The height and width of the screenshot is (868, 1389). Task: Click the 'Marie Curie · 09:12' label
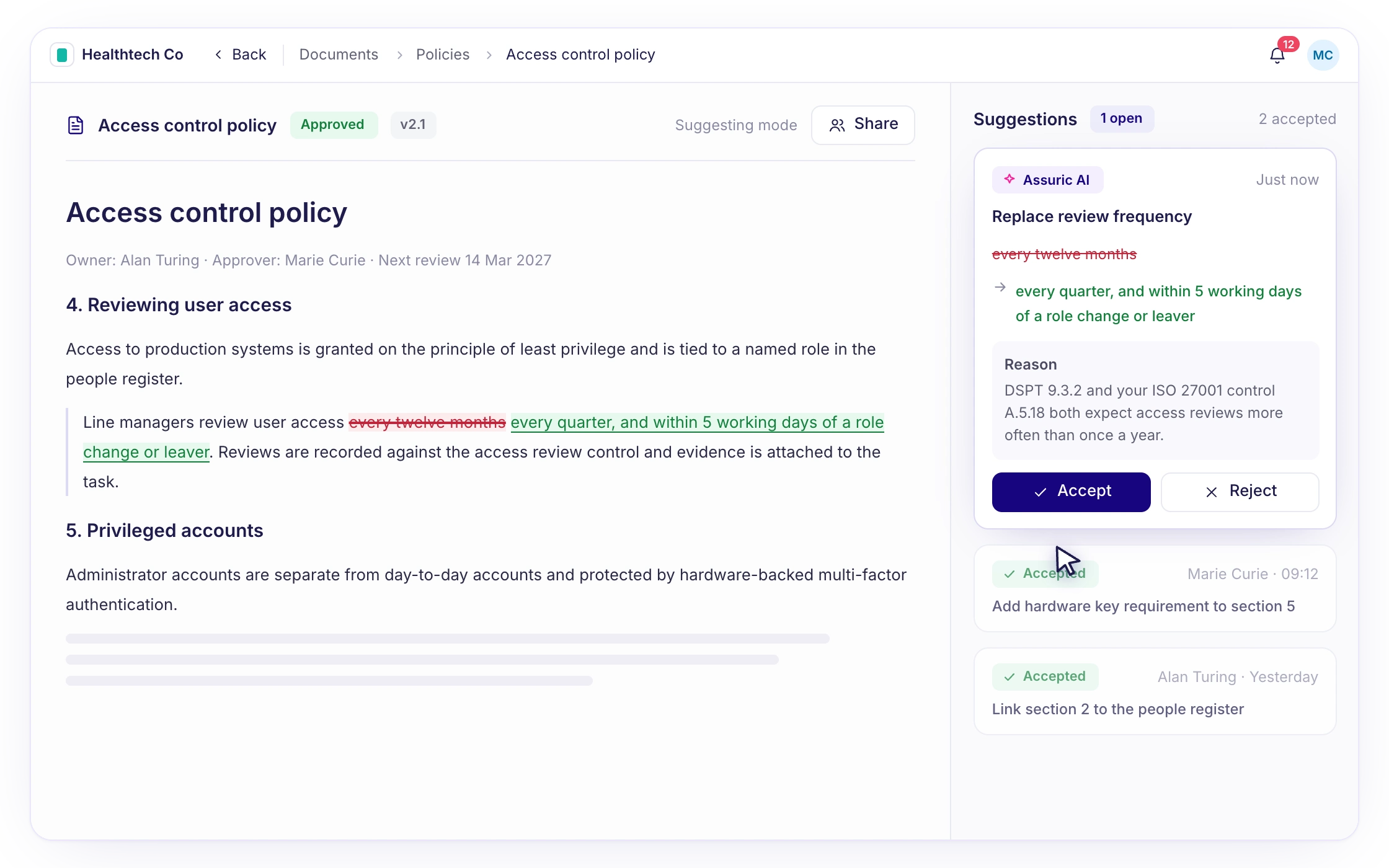[1253, 574]
